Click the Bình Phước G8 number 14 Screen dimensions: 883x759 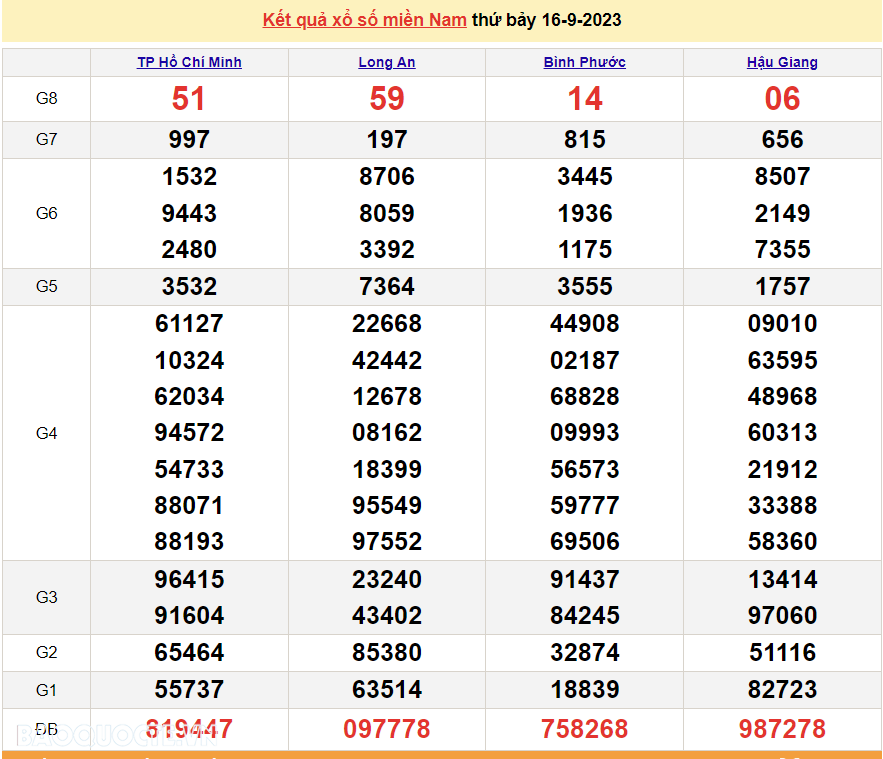click(x=585, y=98)
